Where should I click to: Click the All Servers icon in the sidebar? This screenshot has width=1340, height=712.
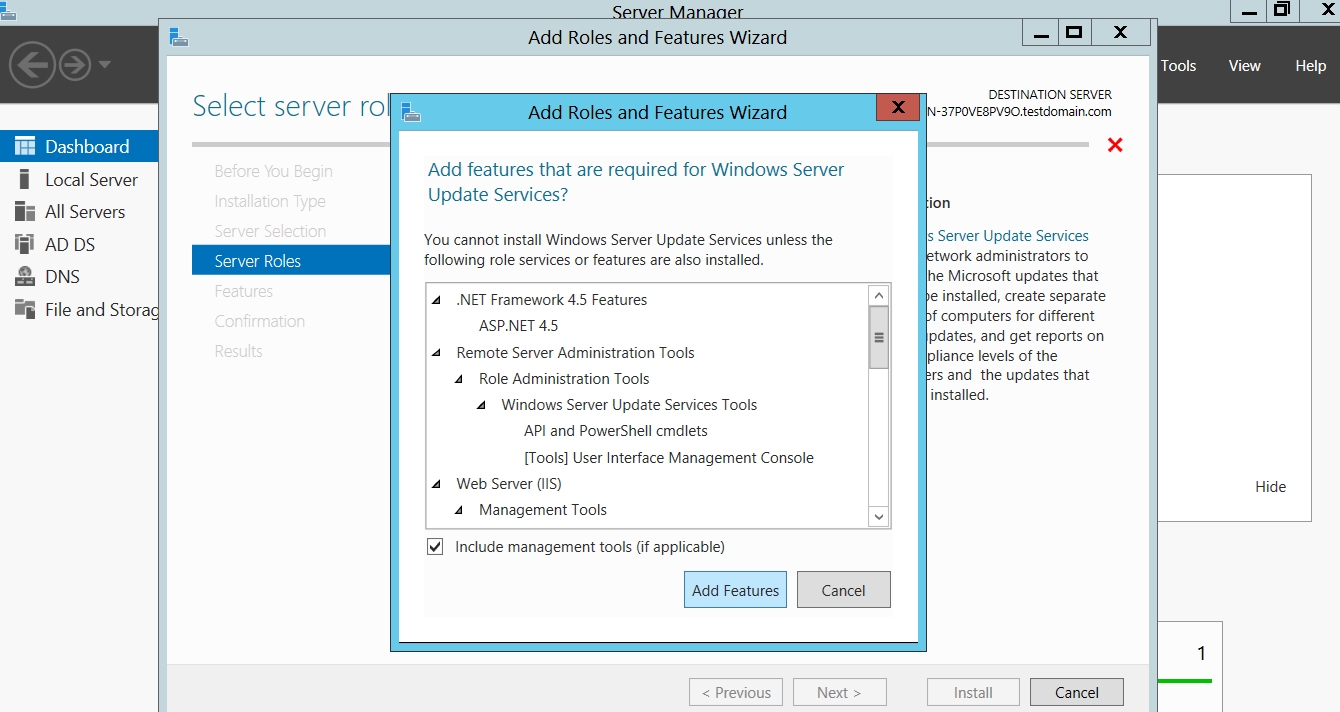25,212
